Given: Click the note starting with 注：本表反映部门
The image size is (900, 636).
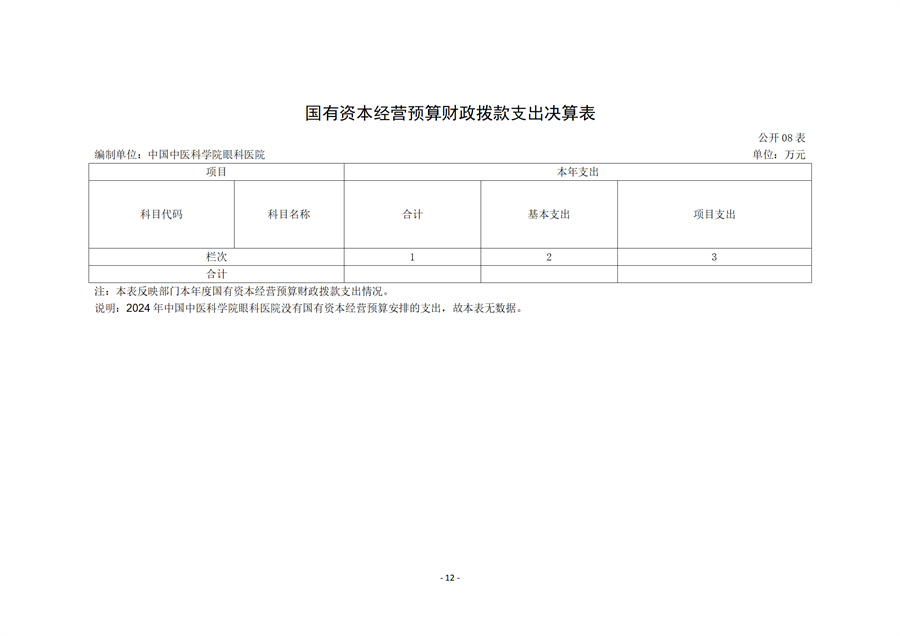Looking at the screenshot, I should pos(243,292).
